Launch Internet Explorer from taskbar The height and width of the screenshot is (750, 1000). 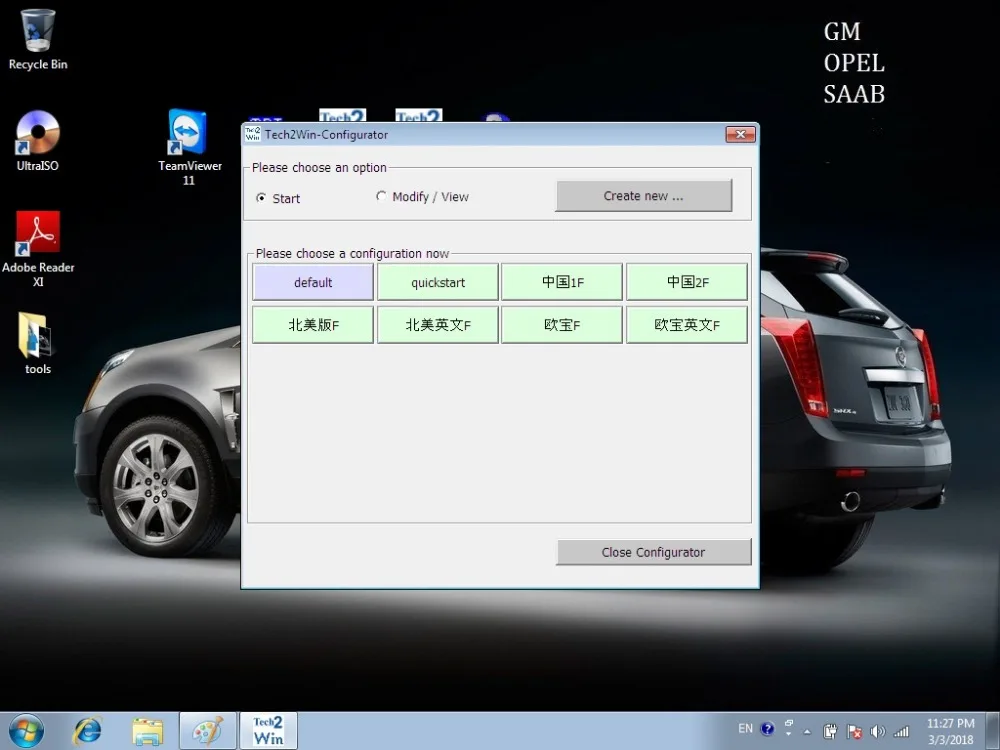(x=87, y=731)
